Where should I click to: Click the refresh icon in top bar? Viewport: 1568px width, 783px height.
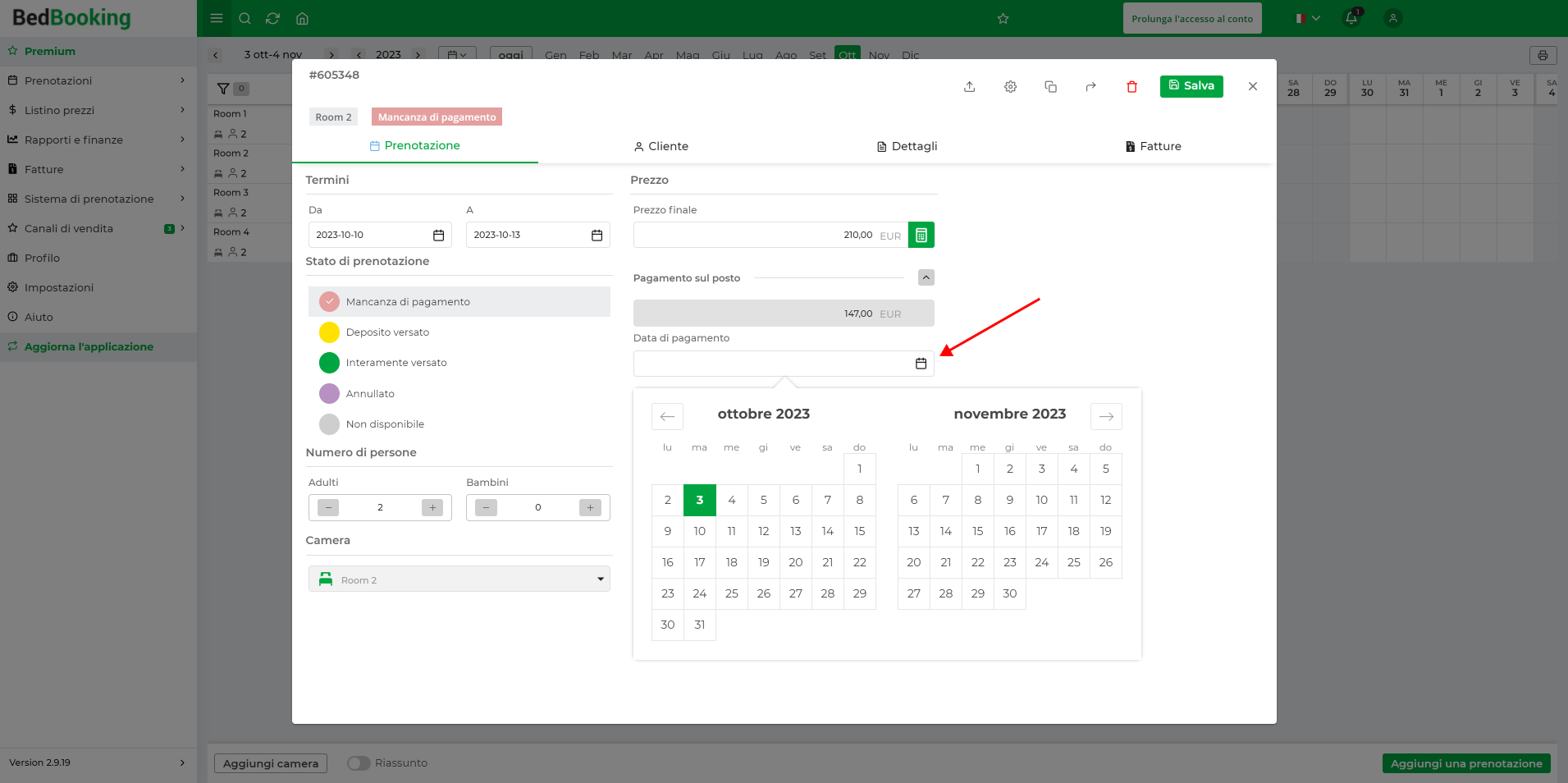click(273, 18)
